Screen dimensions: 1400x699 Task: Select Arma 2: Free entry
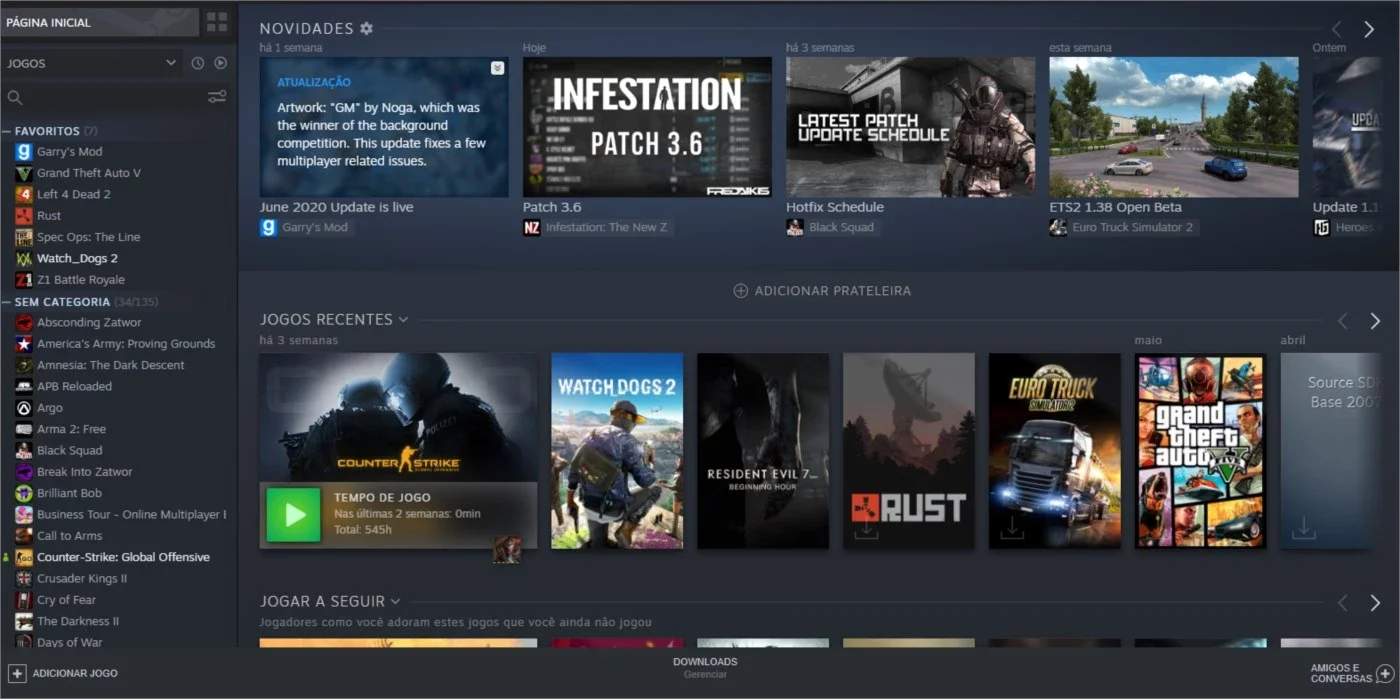(72, 429)
